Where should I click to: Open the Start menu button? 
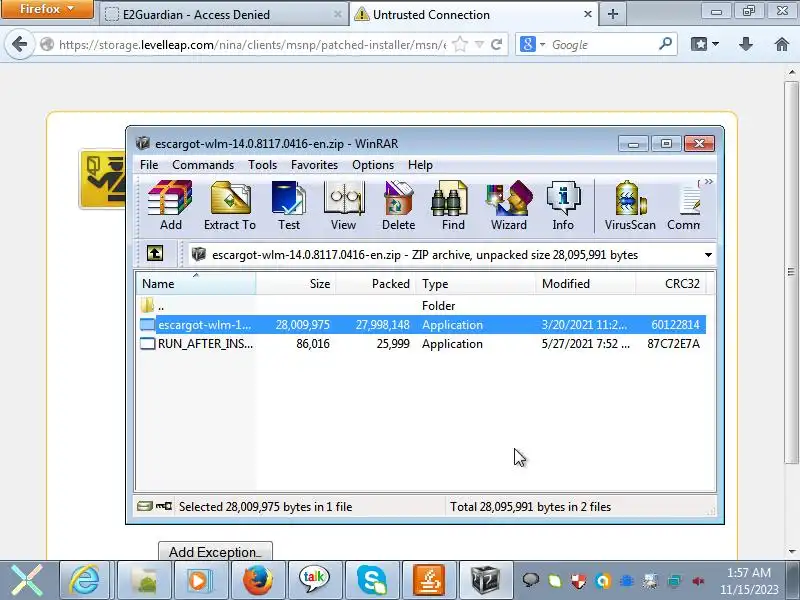(28, 580)
